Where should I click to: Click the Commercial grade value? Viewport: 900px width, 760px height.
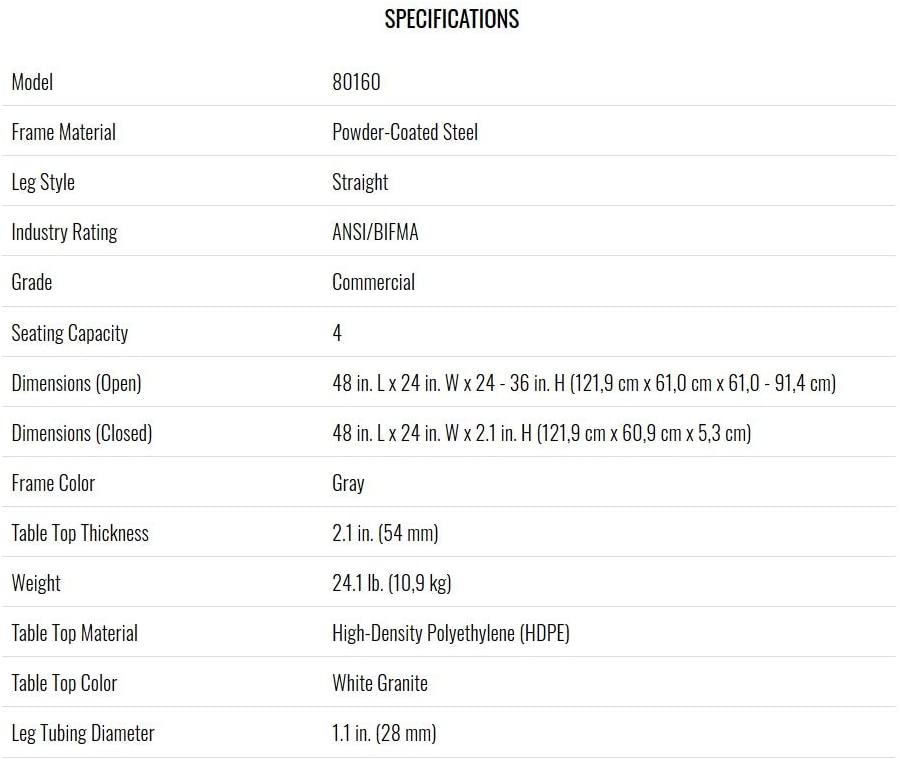point(373,282)
